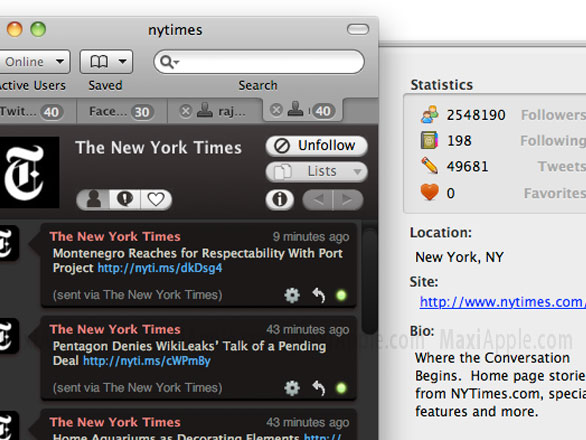
Task: Select the tweet count 49681
Action: click(x=468, y=167)
